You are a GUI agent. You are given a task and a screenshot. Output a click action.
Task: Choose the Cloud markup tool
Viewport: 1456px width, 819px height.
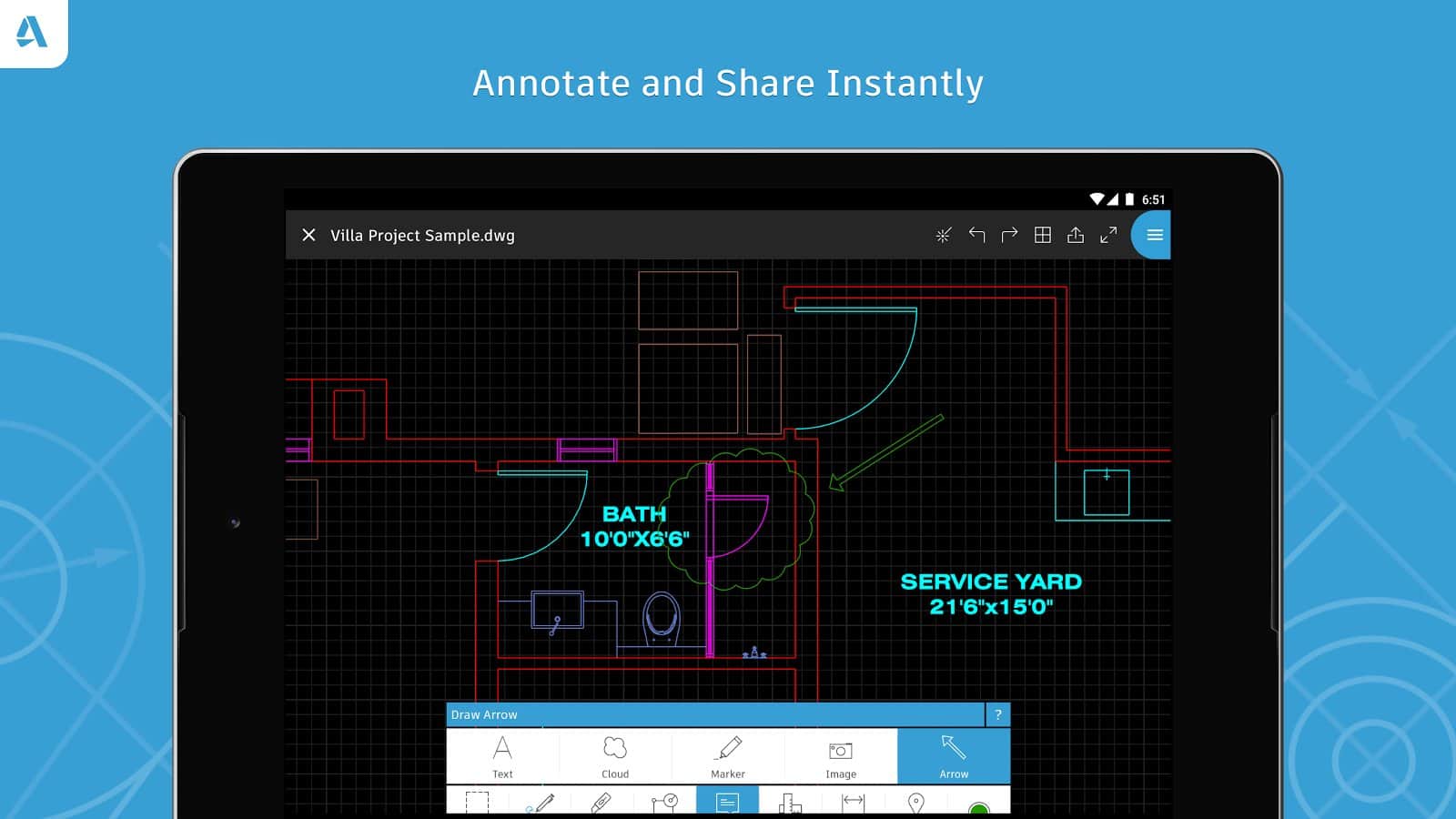click(x=615, y=756)
